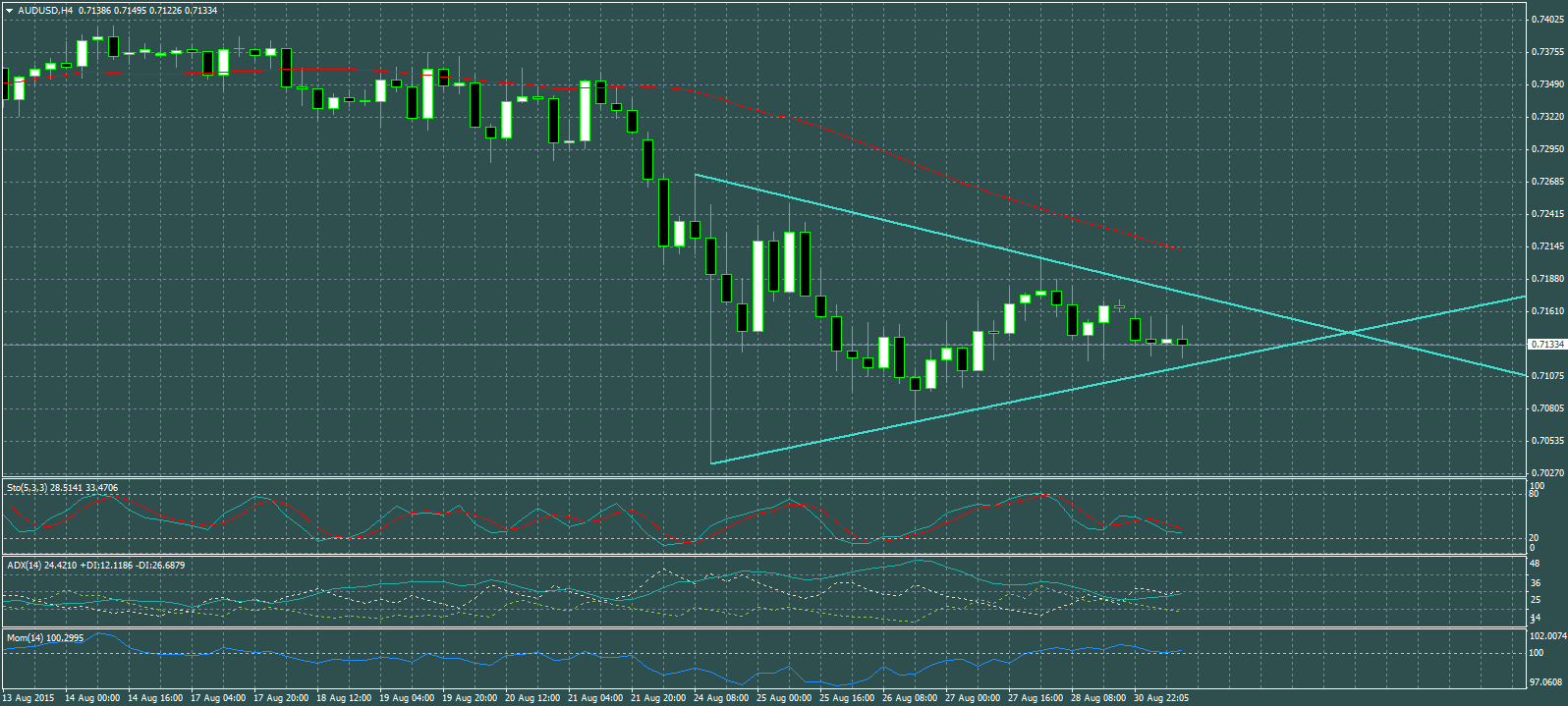Viewport: 1568px width, 706px height.
Task: Click the 30 Aug 22:05 time label
Action: [x=1161, y=698]
